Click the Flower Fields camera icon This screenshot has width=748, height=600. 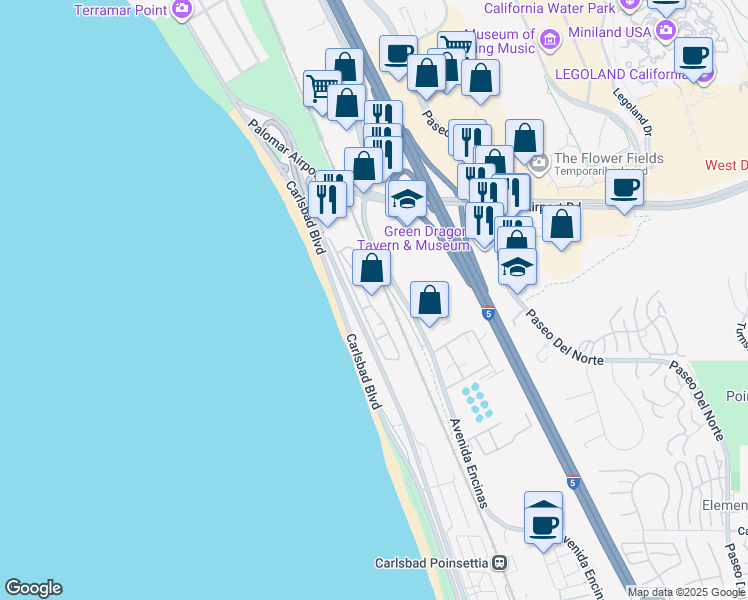click(540, 164)
